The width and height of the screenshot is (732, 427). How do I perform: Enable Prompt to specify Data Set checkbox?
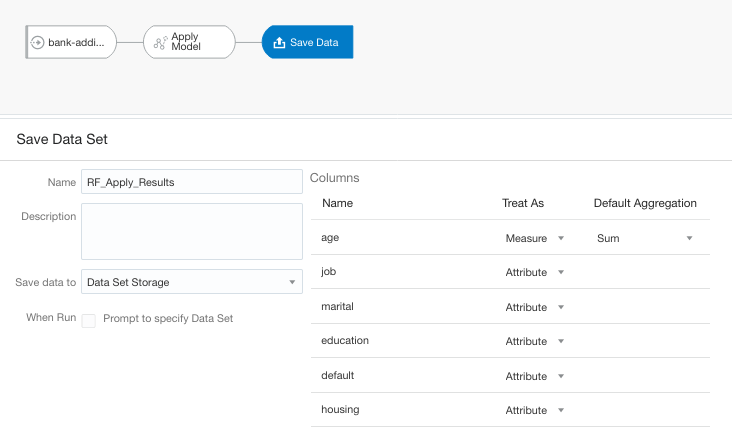(89, 319)
